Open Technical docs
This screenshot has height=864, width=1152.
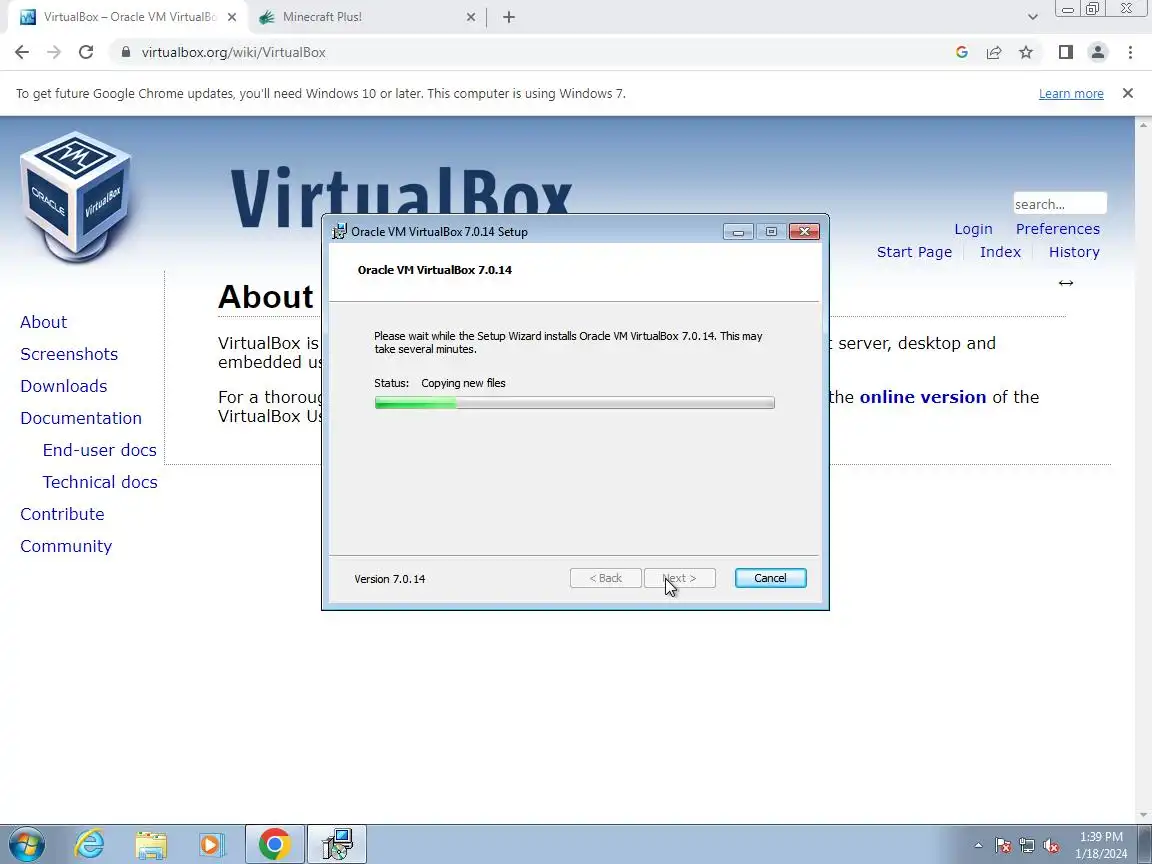[x=100, y=482]
